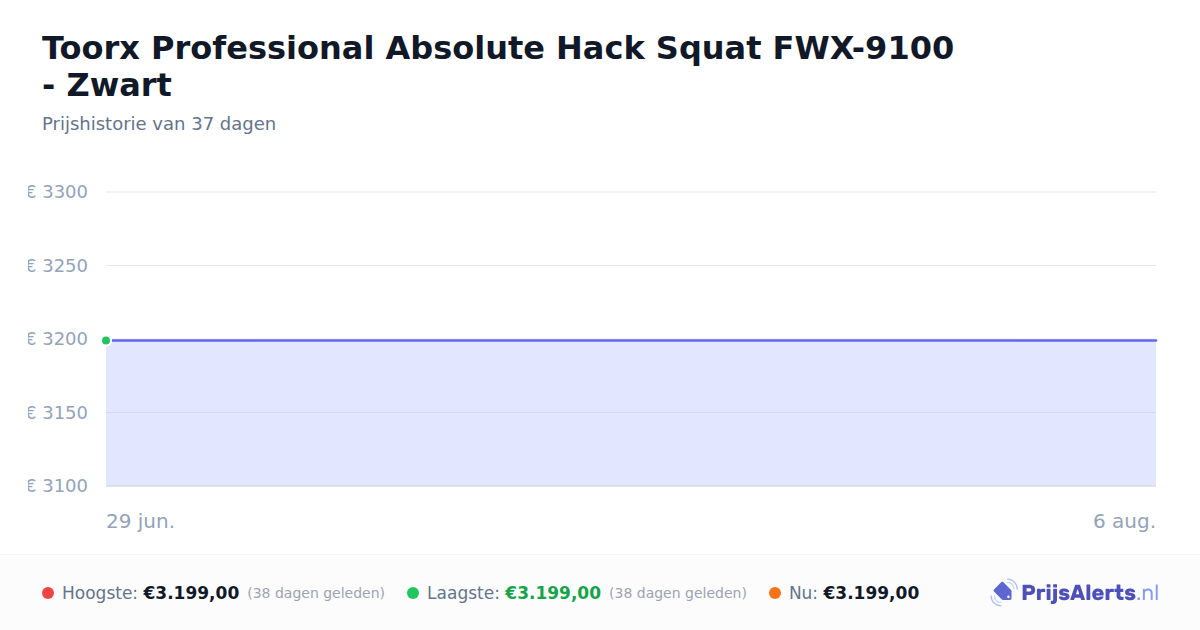Screen dimensions: 1200x630
Task: Click the green Laagste indicator dot
Action: tap(413, 593)
